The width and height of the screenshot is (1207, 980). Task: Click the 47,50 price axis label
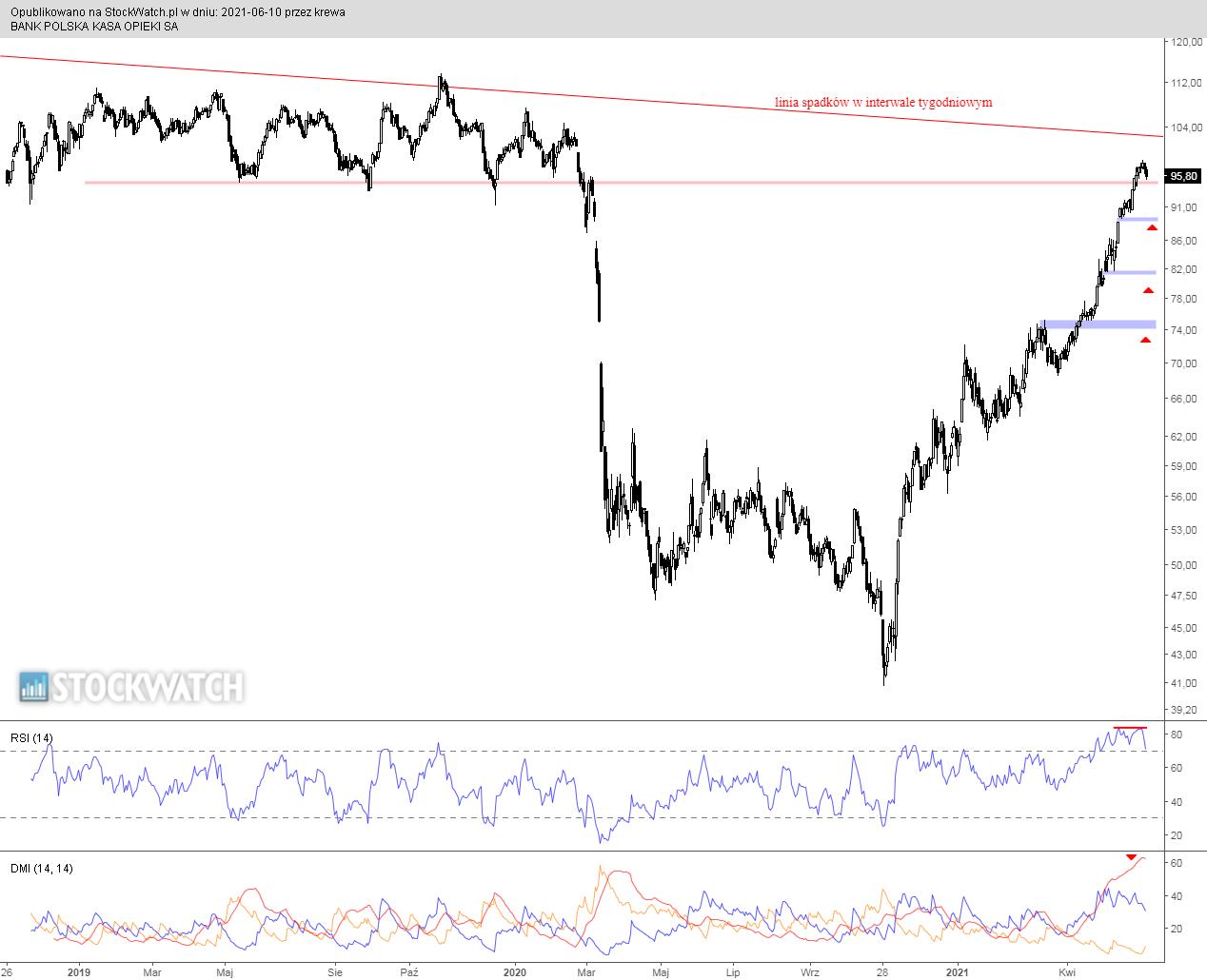point(1184,596)
